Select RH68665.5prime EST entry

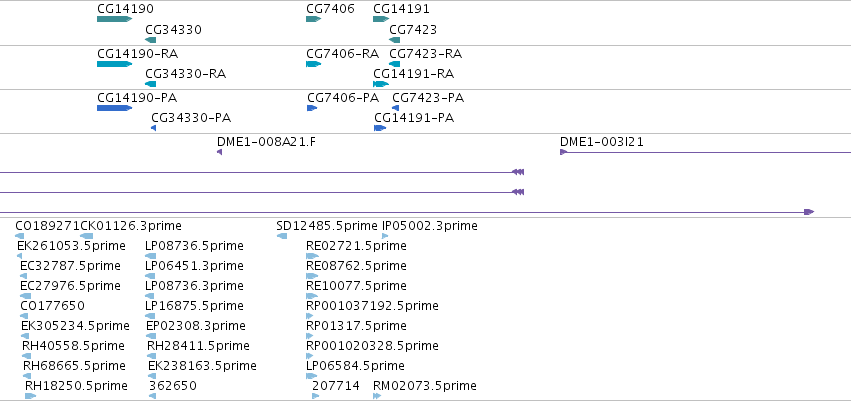pos(74,366)
